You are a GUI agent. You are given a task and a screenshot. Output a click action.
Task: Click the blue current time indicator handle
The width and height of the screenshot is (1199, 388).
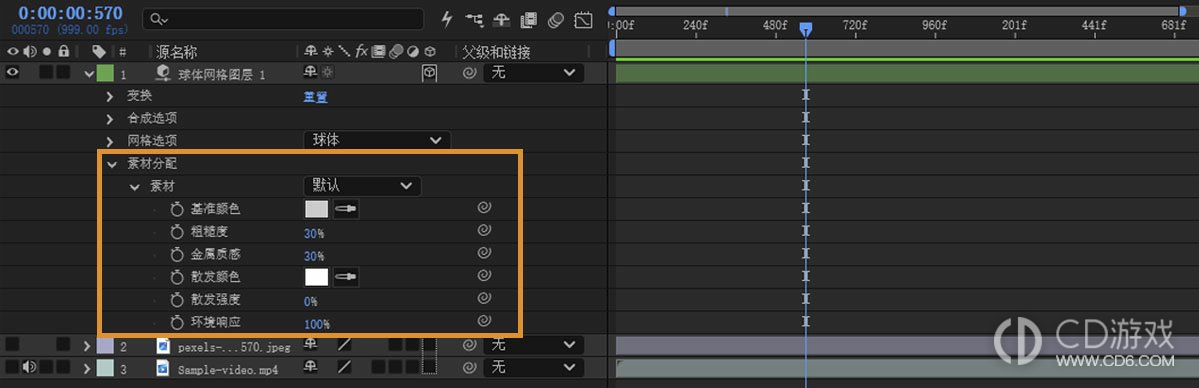805,29
